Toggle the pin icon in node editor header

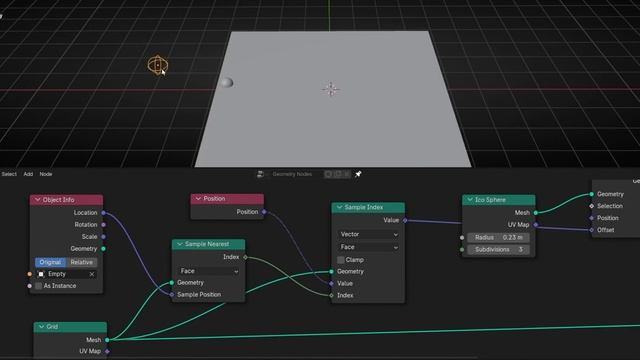click(x=358, y=174)
